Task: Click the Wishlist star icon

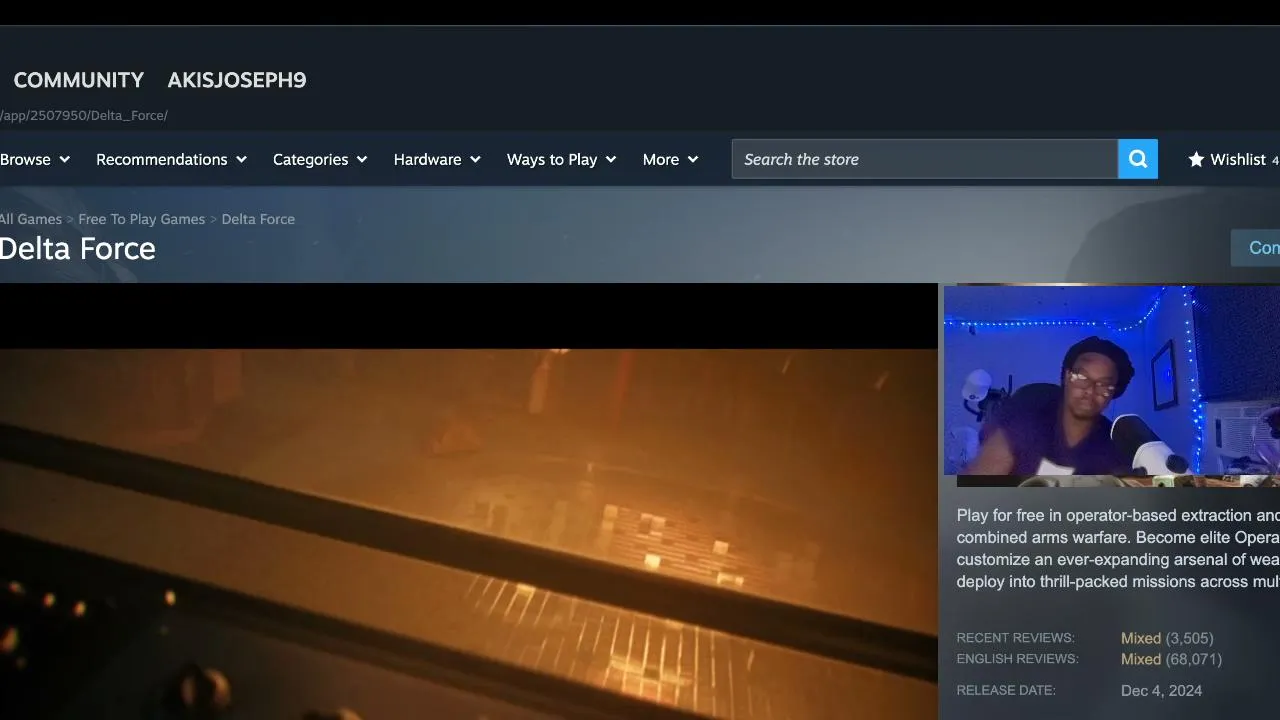Action: coord(1196,159)
